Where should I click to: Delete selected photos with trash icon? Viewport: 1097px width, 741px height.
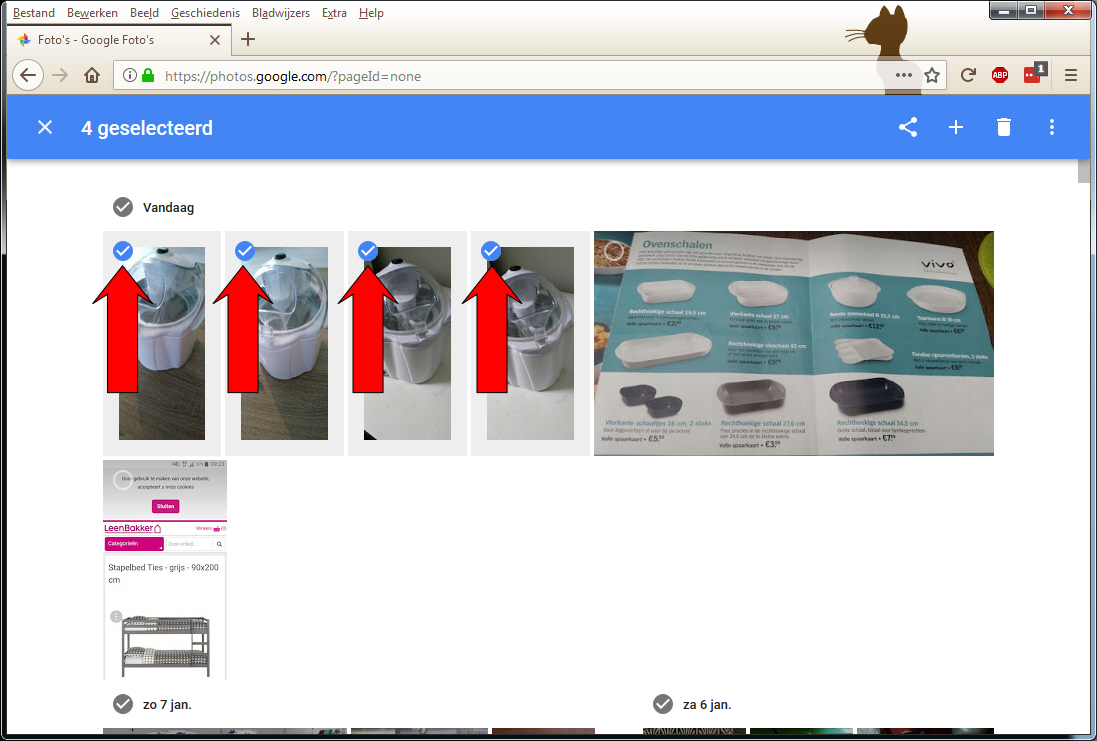tap(1004, 127)
